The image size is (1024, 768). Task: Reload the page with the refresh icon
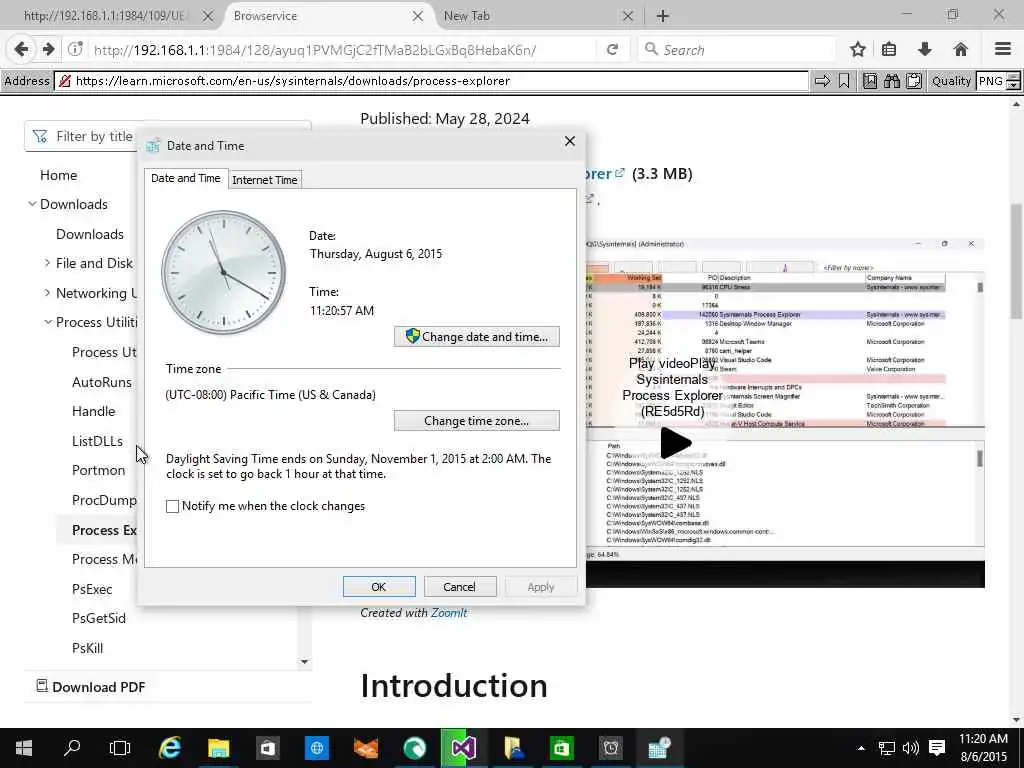(612, 50)
